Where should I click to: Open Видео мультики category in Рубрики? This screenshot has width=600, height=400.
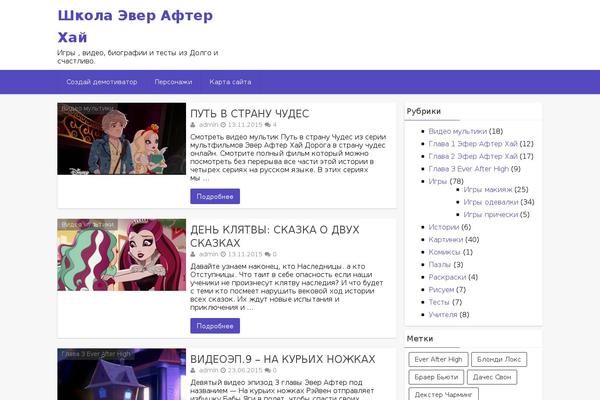pos(458,131)
